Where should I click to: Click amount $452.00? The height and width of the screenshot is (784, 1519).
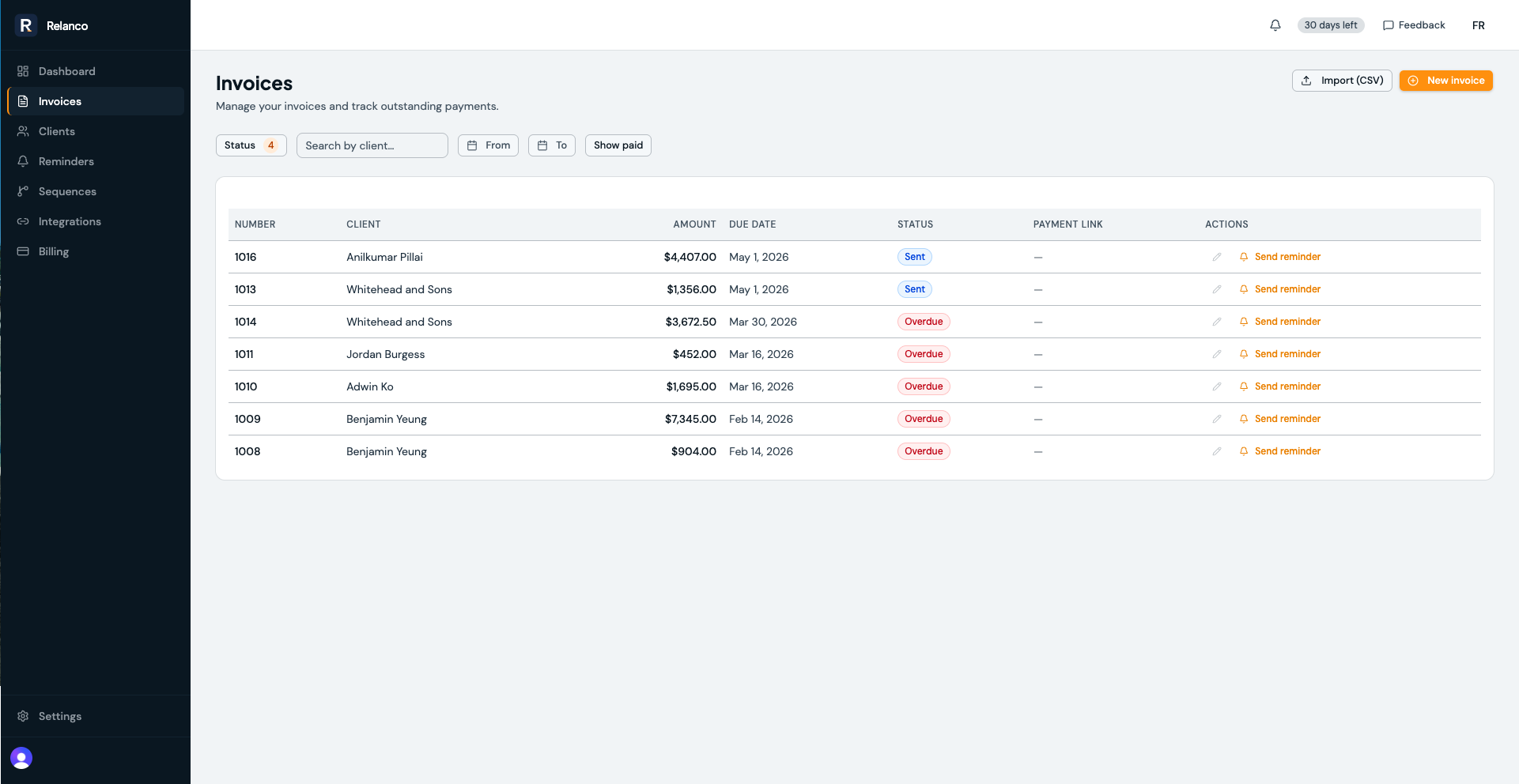pos(694,354)
